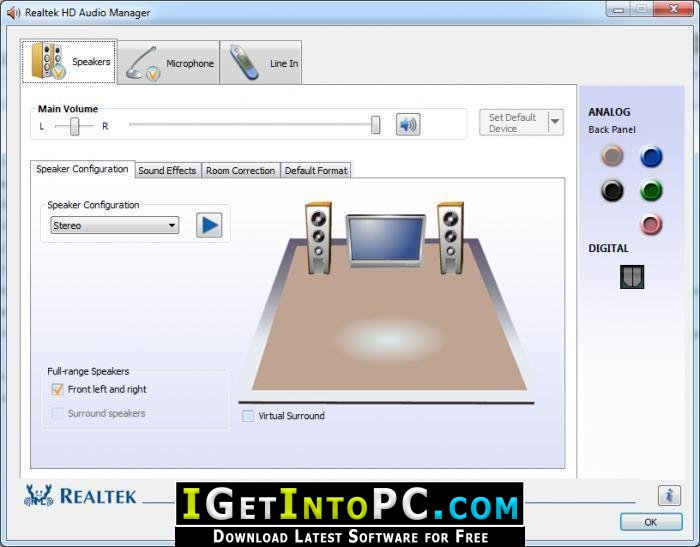Open the information button icon
The width and height of the screenshot is (700, 547).
click(669, 495)
